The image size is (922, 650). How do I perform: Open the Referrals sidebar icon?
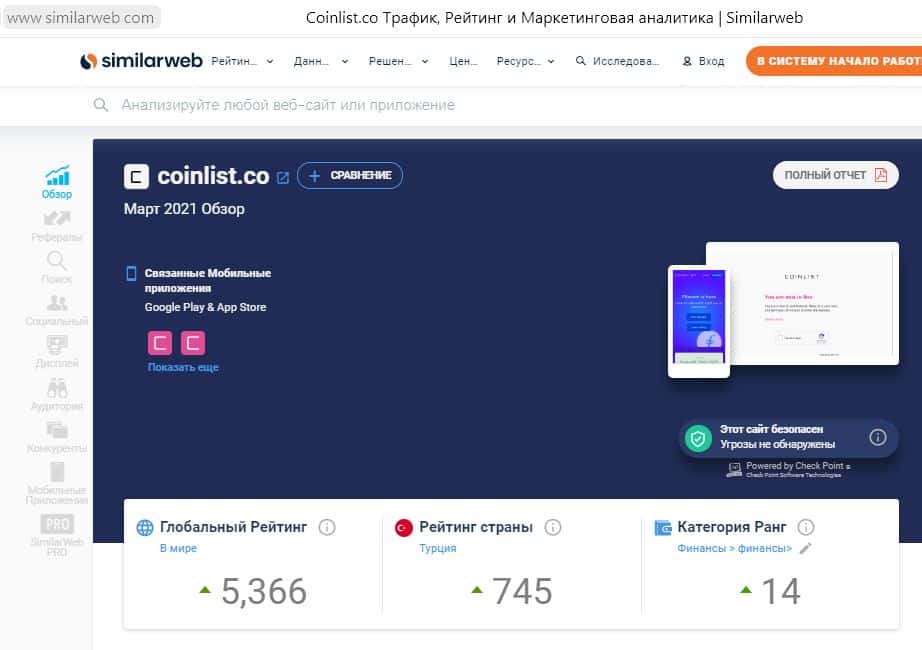(x=57, y=219)
